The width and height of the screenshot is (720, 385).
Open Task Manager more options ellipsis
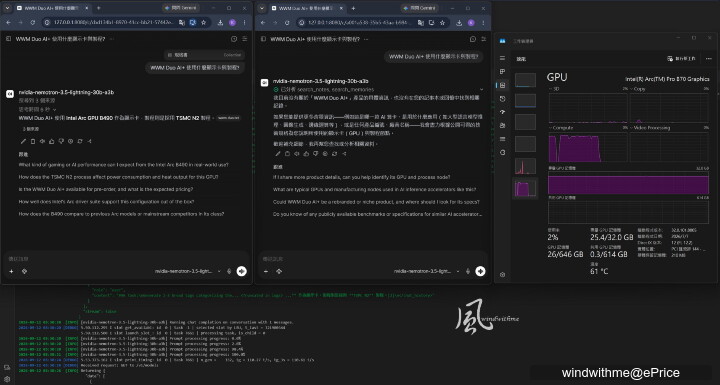click(709, 59)
